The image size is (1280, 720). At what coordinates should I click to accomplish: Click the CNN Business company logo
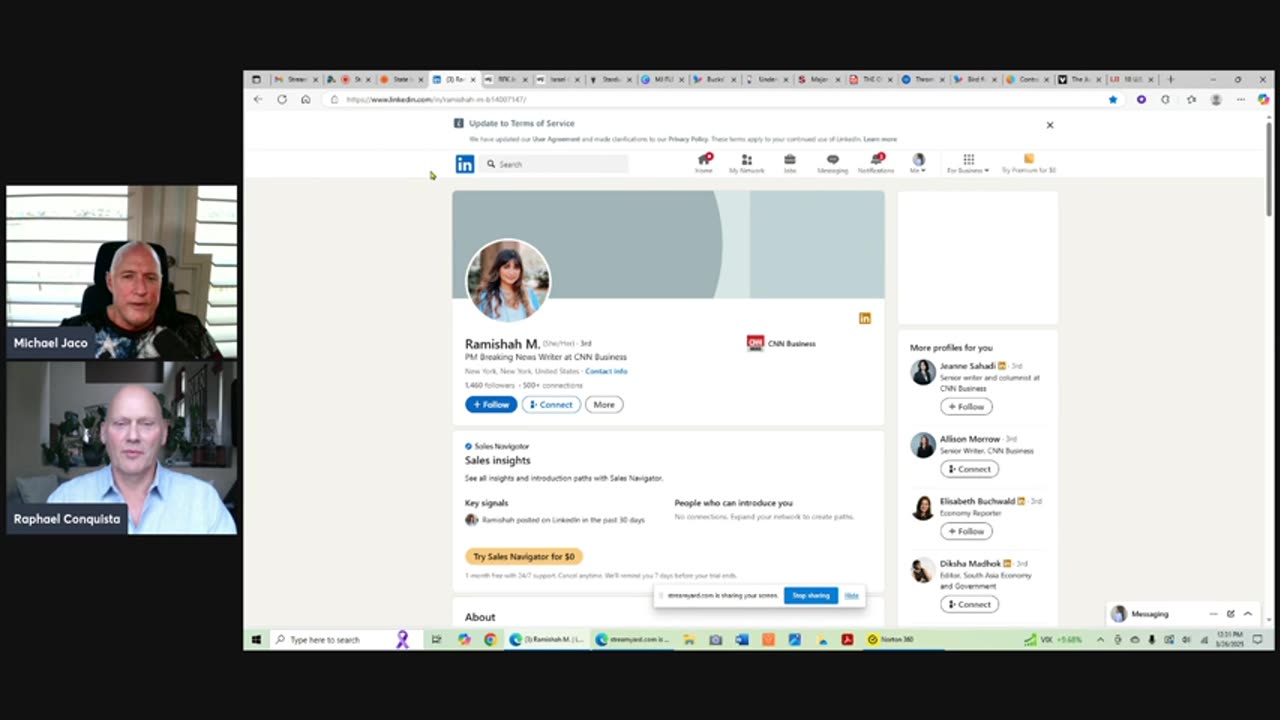tap(755, 343)
